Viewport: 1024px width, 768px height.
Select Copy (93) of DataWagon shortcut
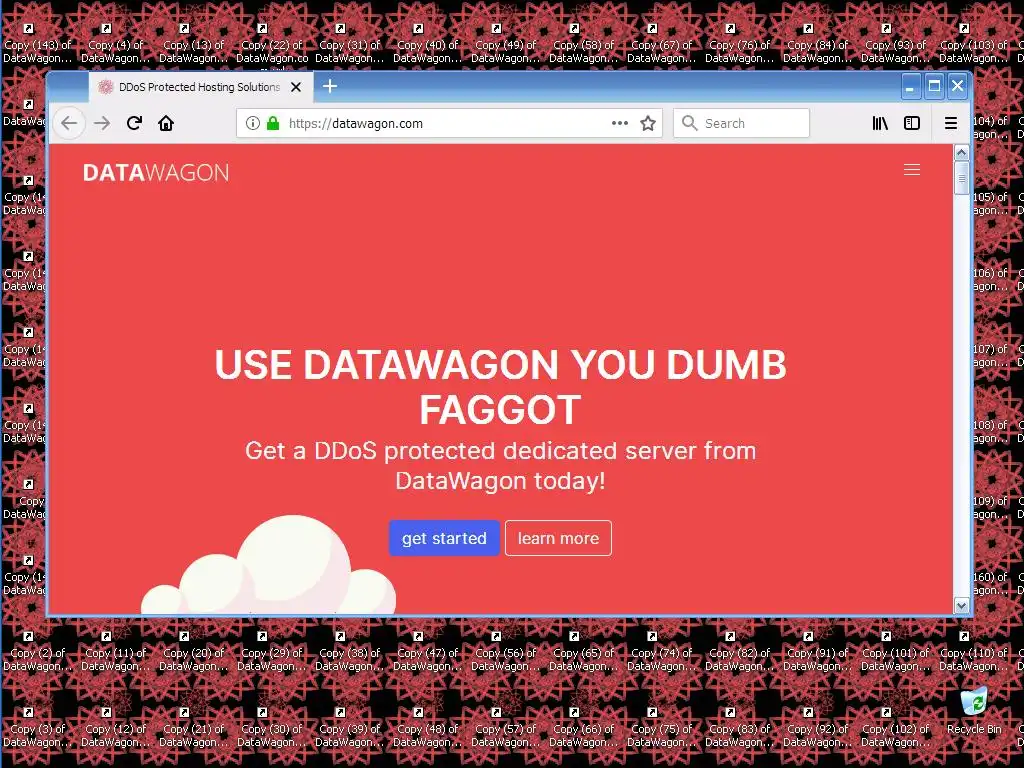[895, 44]
